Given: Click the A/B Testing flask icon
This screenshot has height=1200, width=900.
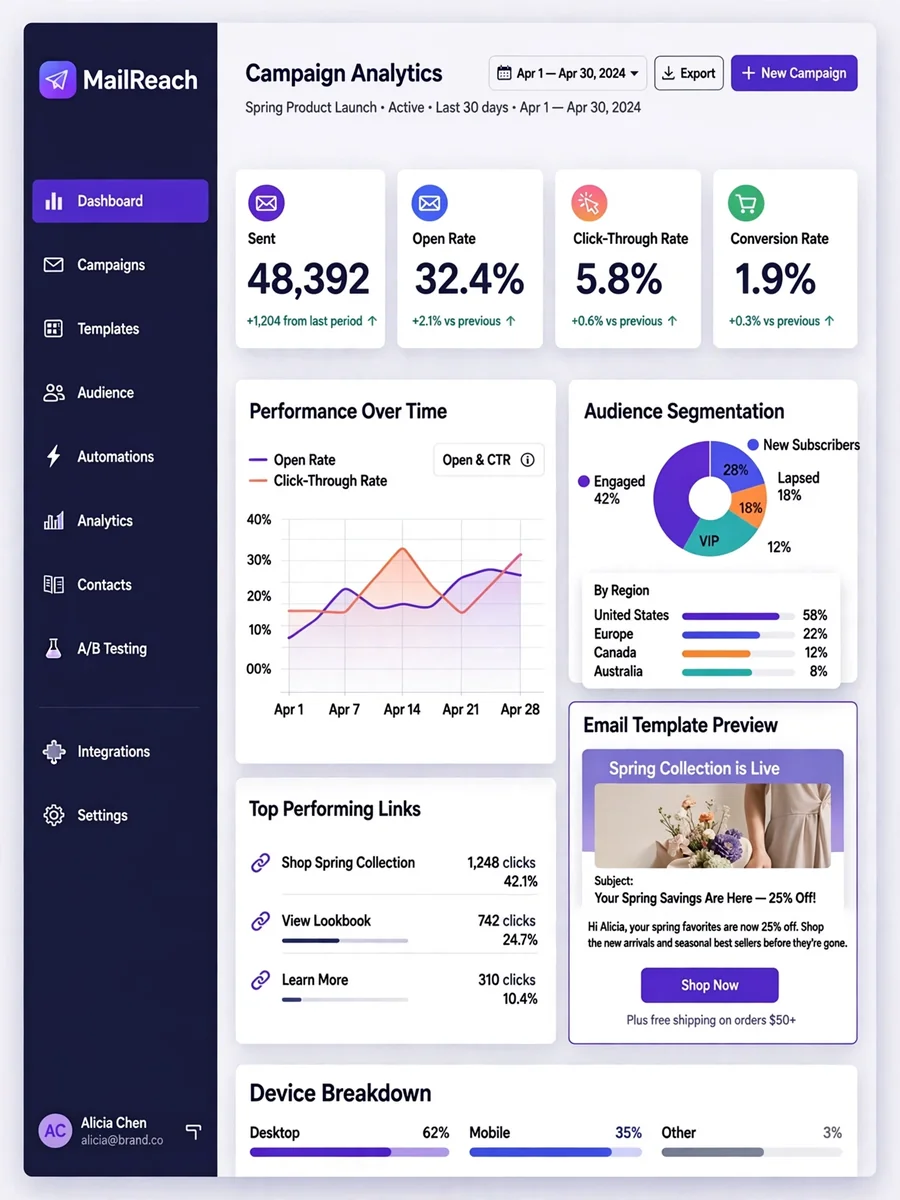Looking at the screenshot, I should [x=54, y=649].
